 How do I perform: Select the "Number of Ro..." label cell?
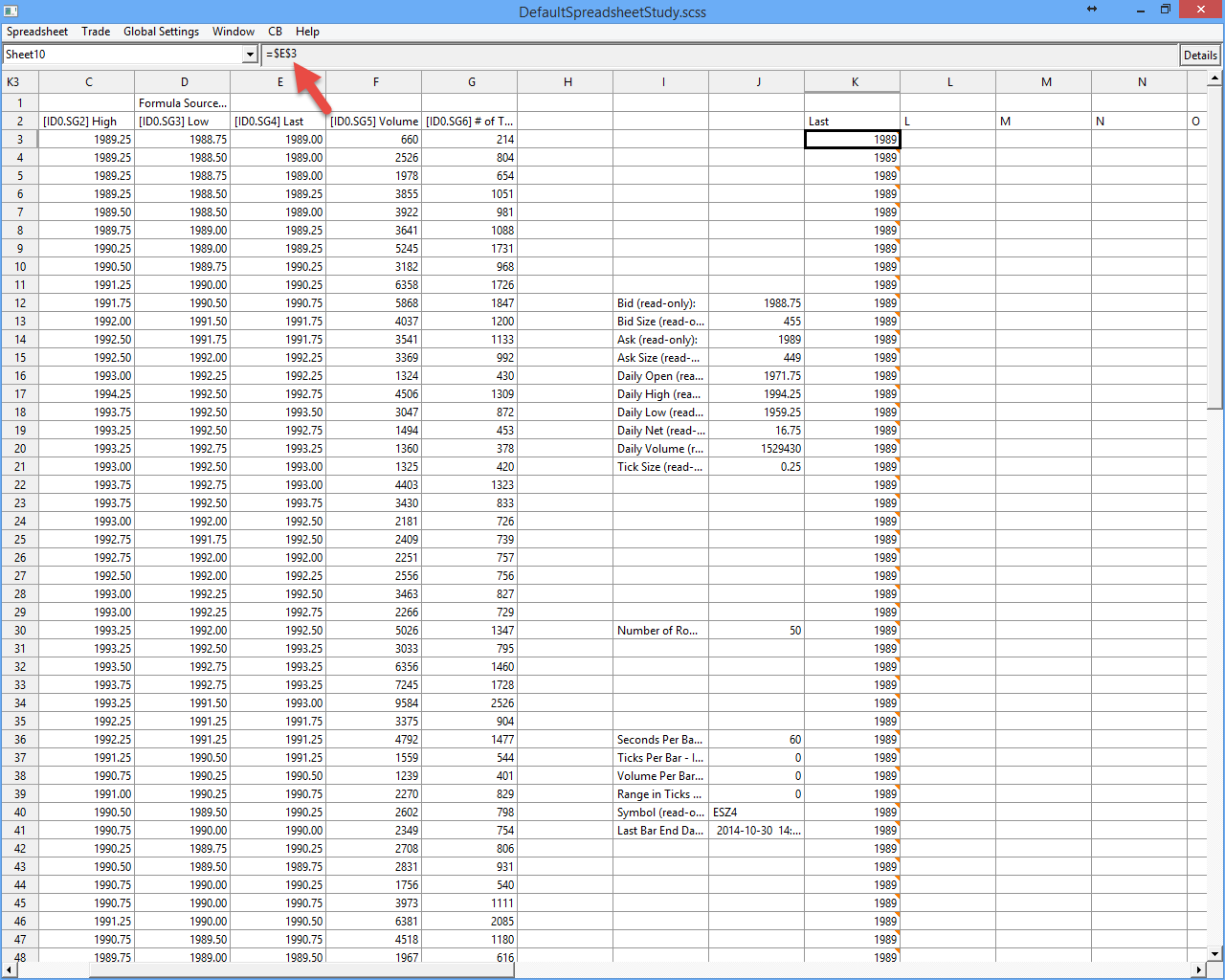(661, 631)
